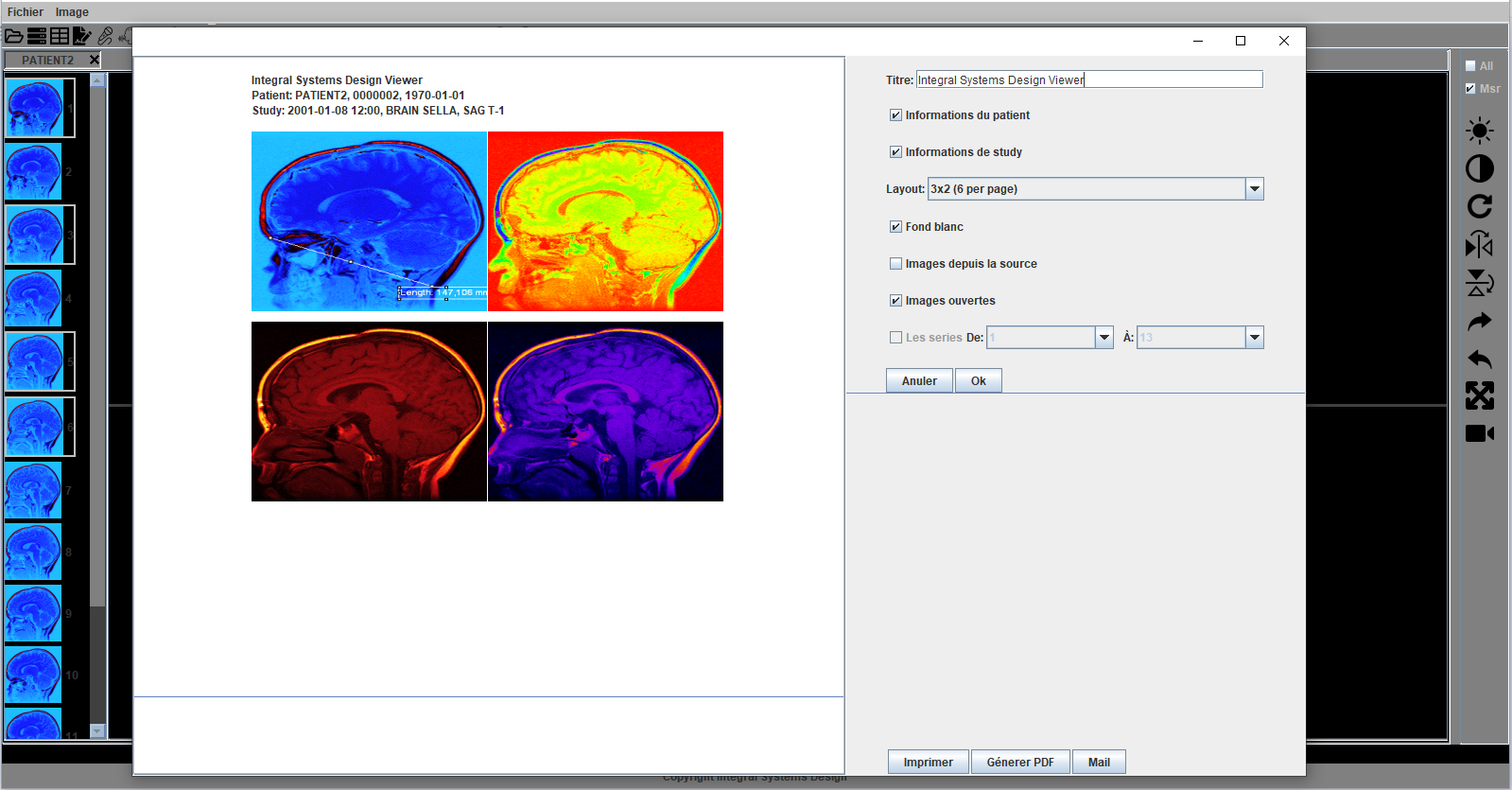Uncheck Informations du patient
The width and height of the screenshot is (1512, 790).
click(x=895, y=115)
